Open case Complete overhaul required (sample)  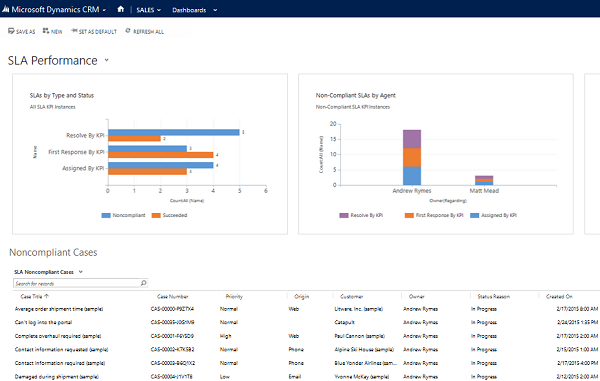click(x=58, y=336)
